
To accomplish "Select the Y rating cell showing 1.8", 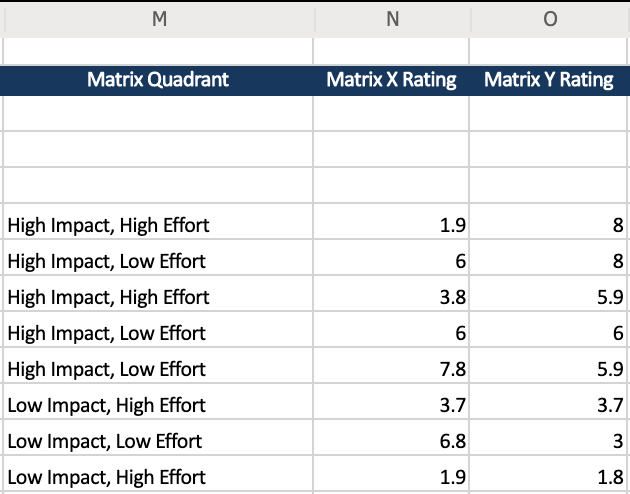I will (x=548, y=476).
